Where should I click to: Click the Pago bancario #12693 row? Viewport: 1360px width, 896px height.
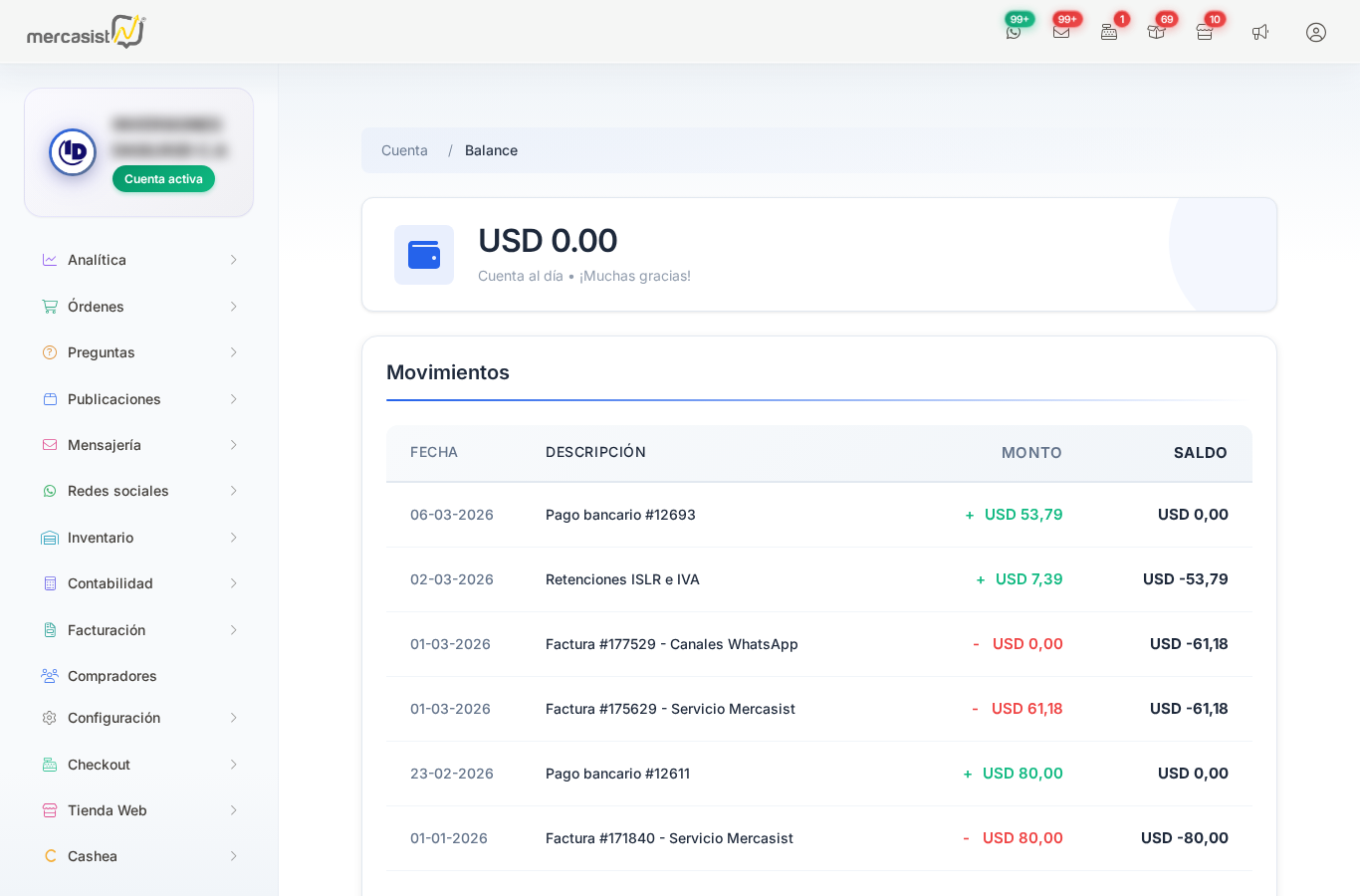click(x=620, y=515)
